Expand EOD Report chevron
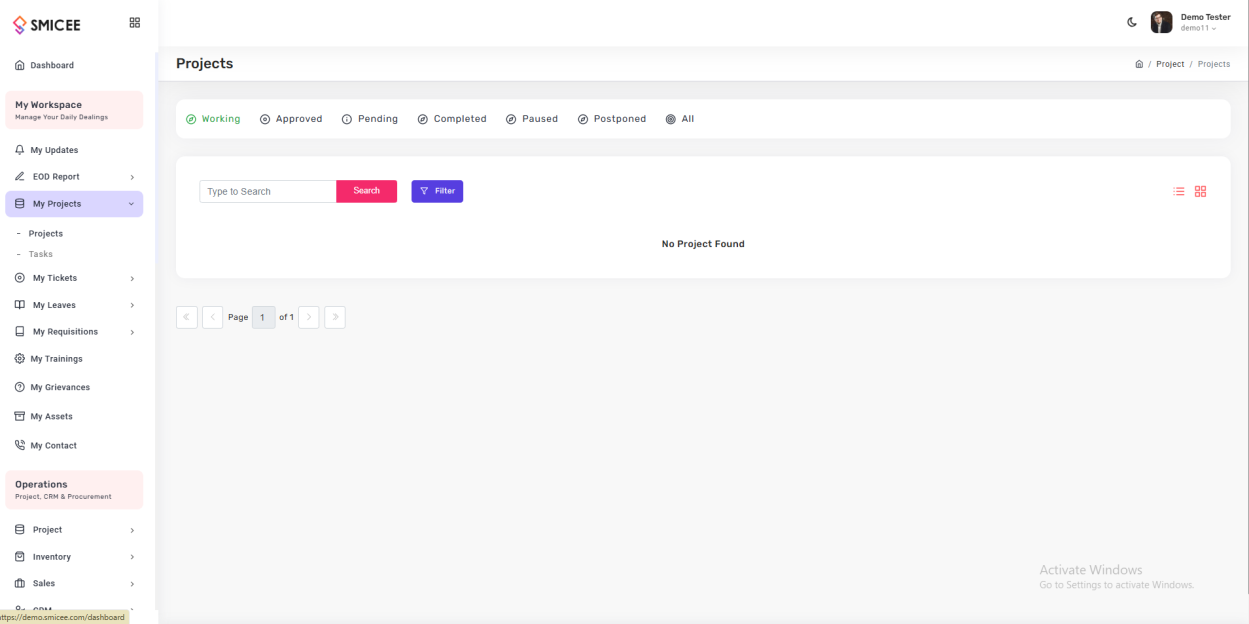The image size is (1249, 624). point(132,177)
